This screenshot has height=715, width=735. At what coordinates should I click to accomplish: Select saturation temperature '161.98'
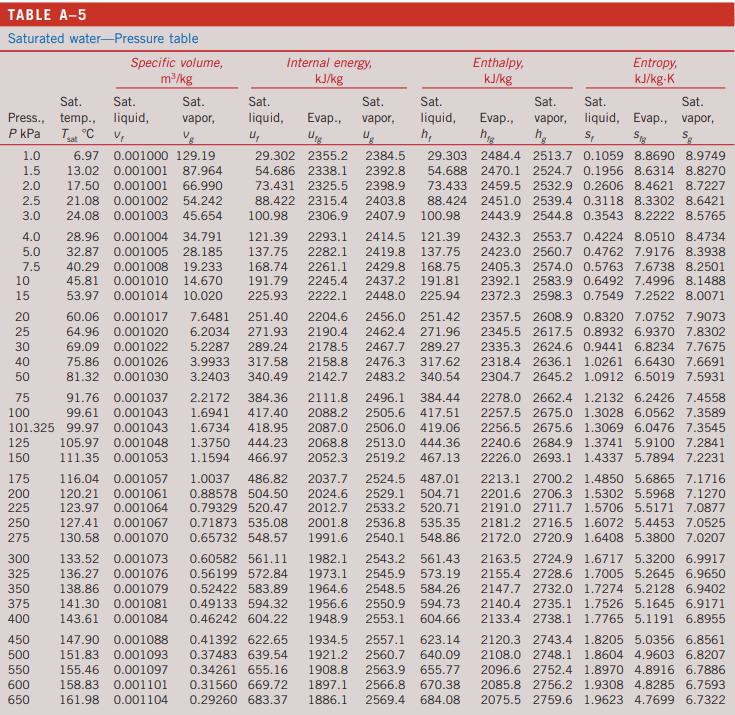tap(79, 700)
